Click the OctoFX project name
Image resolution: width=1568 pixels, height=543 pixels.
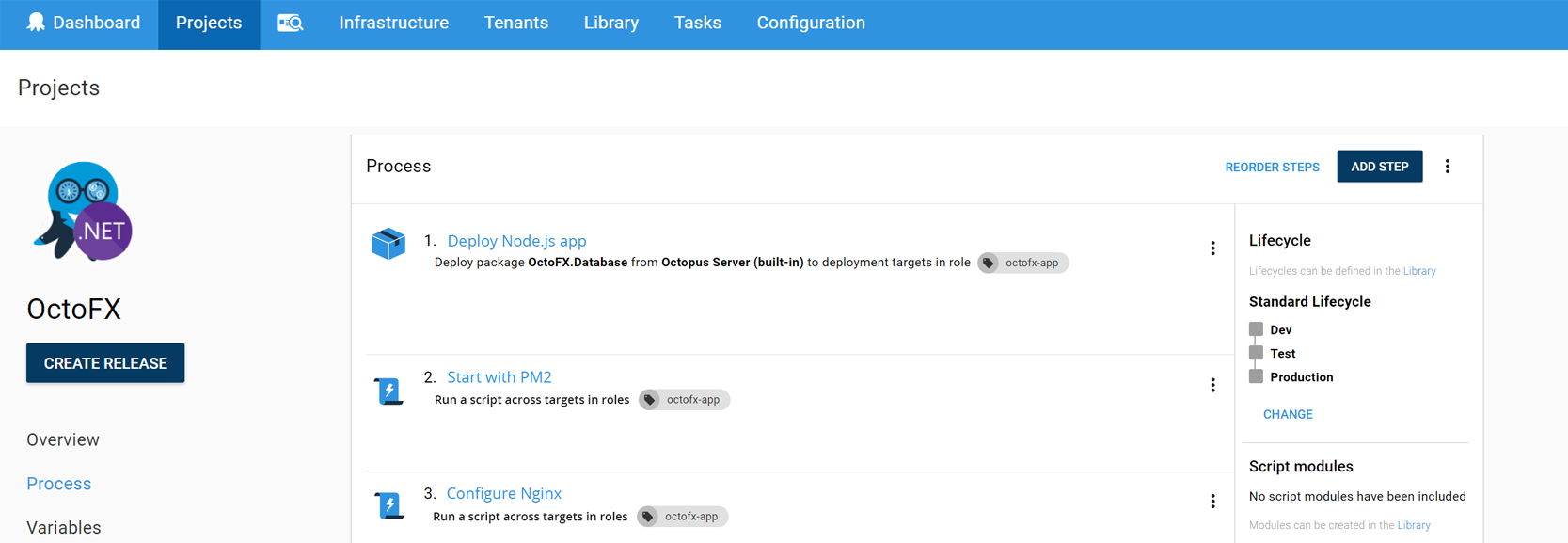[73, 310]
